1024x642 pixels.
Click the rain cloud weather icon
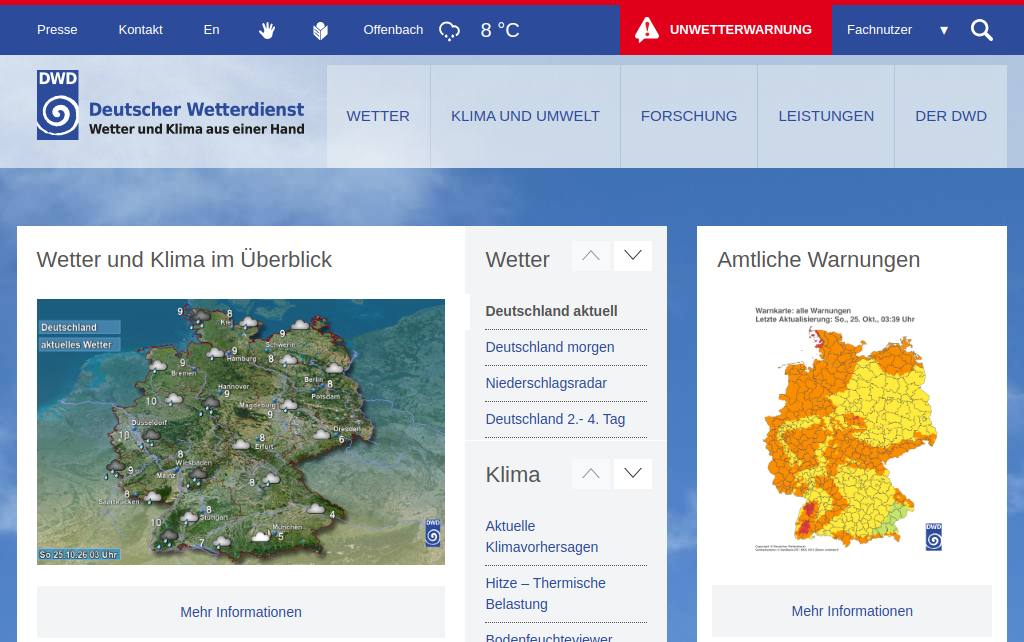tap(449, 31)
